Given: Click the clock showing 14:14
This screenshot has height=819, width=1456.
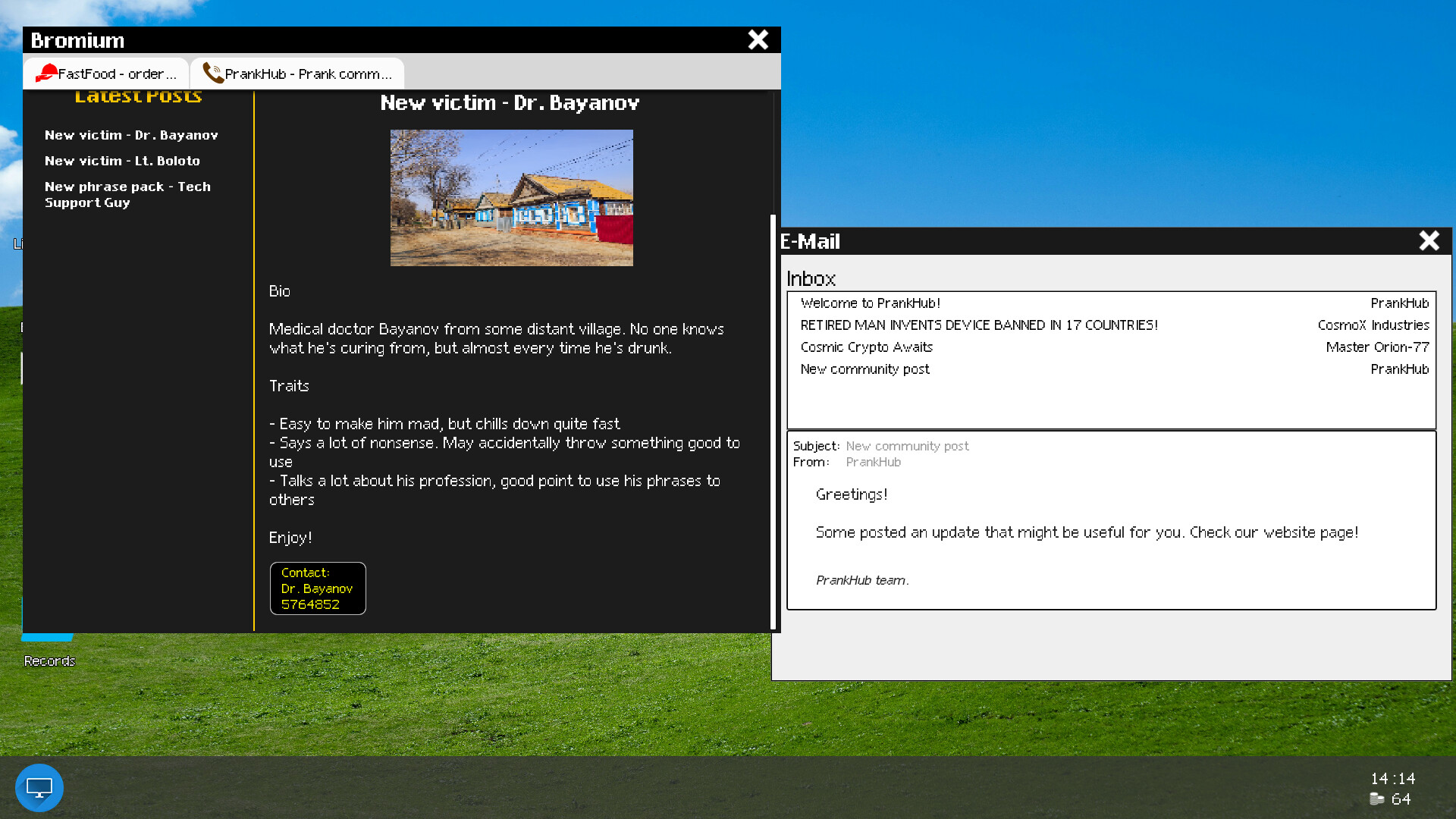Looking at the screenshot, I should (x=1393, y=778).
